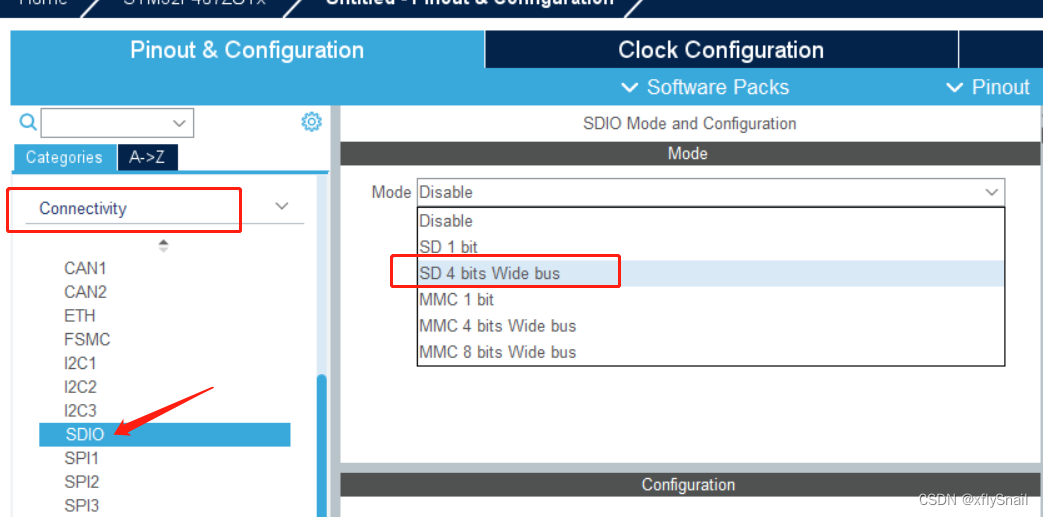The image size is (1043, 517).
Task: Click the sort arrows below Connectivity
Action: [164, 245]
